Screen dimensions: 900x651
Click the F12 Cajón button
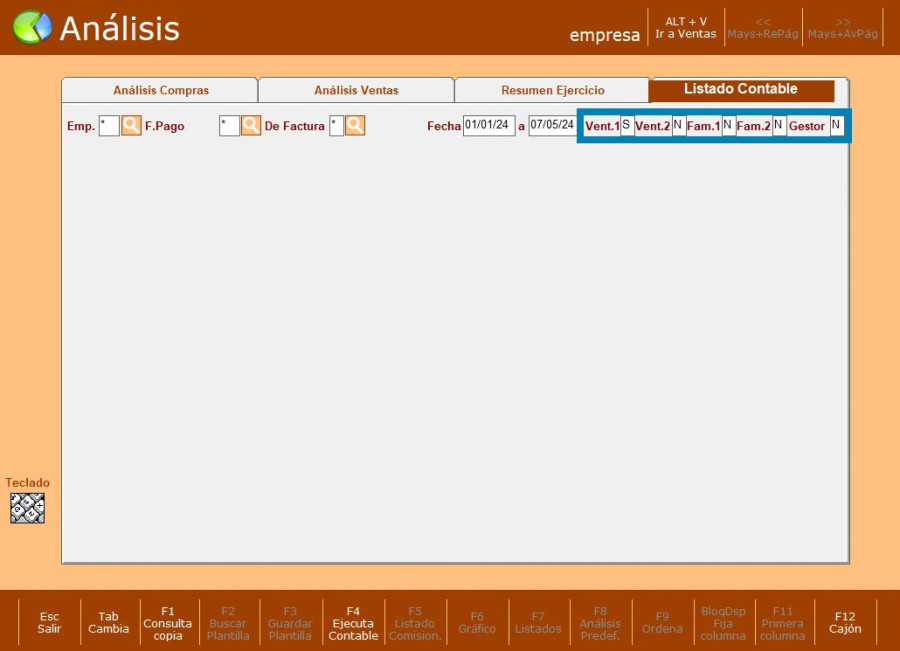point(845,623)
